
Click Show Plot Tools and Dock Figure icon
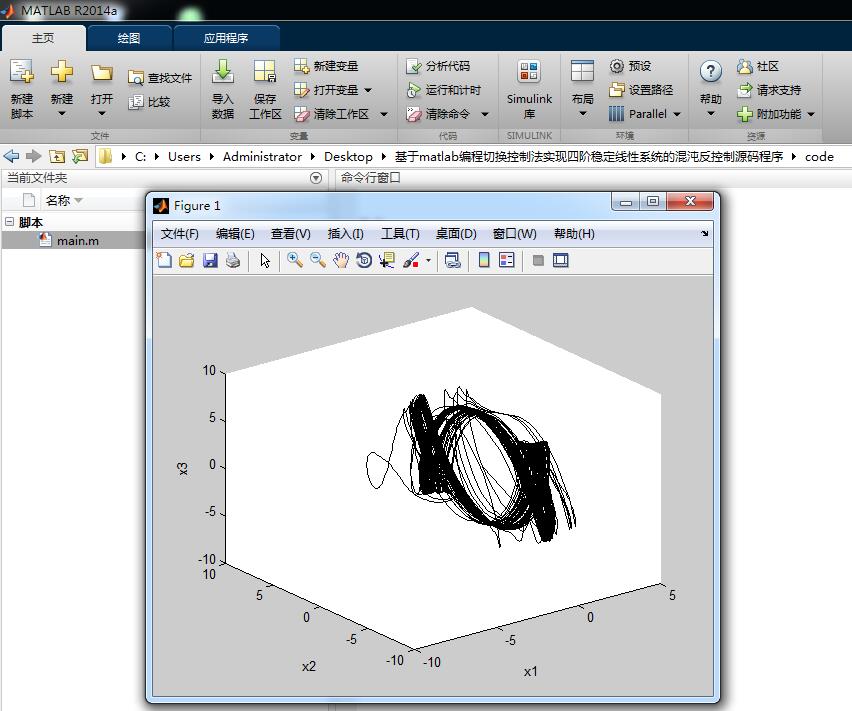561,260
